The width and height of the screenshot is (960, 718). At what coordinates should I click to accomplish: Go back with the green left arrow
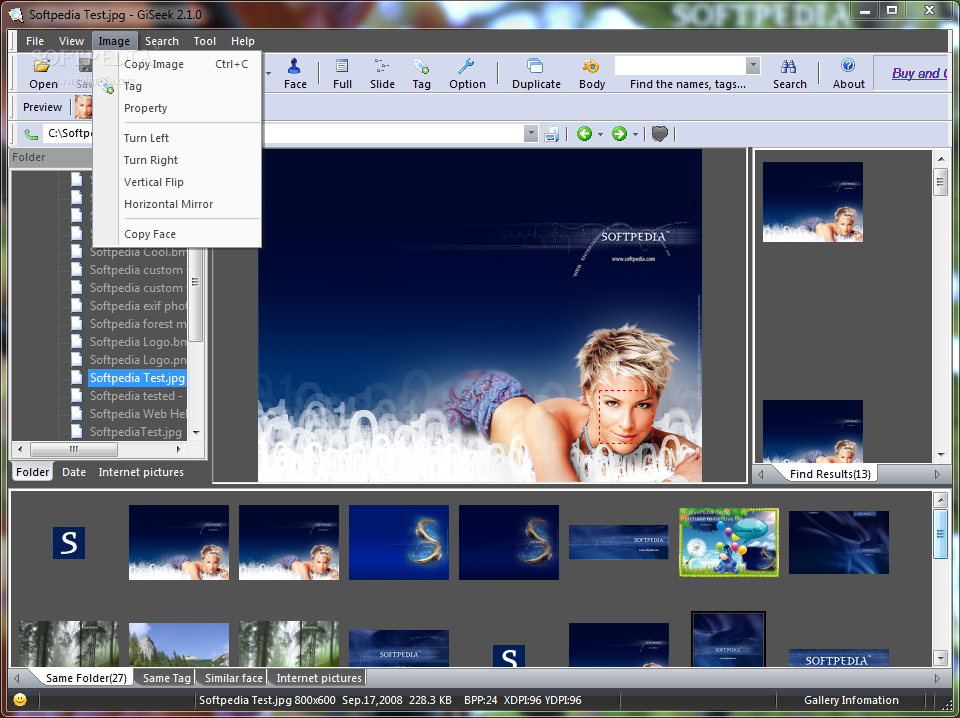coord(584,133)
